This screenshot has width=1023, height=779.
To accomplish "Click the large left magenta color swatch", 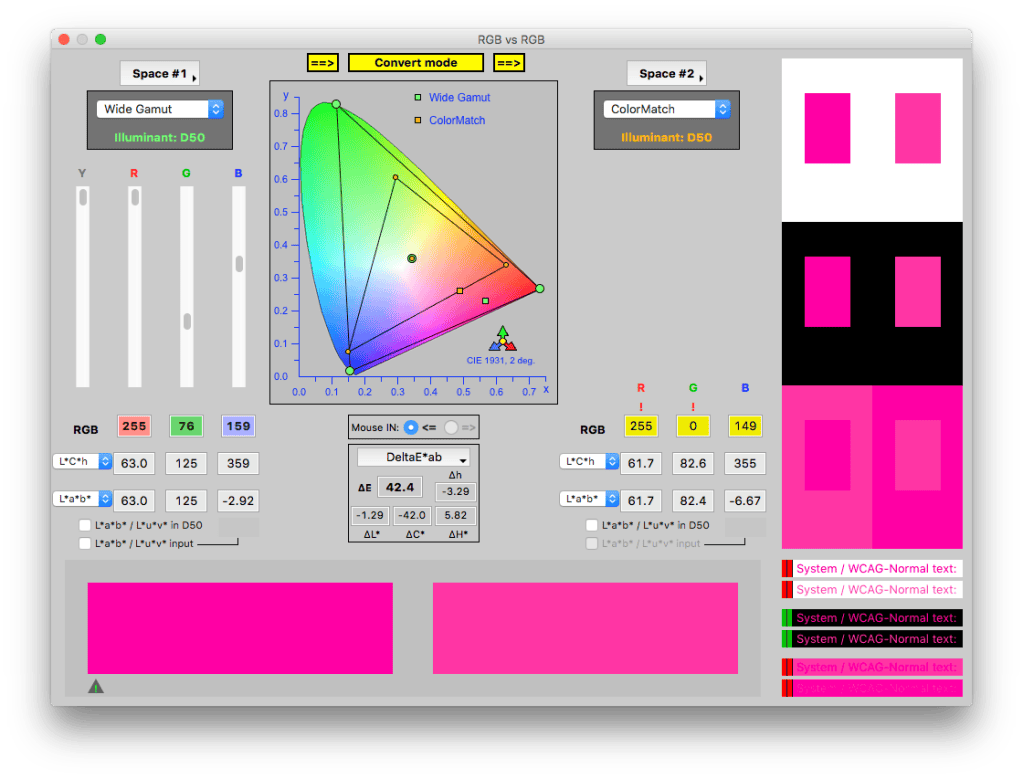I will point(240,628).
